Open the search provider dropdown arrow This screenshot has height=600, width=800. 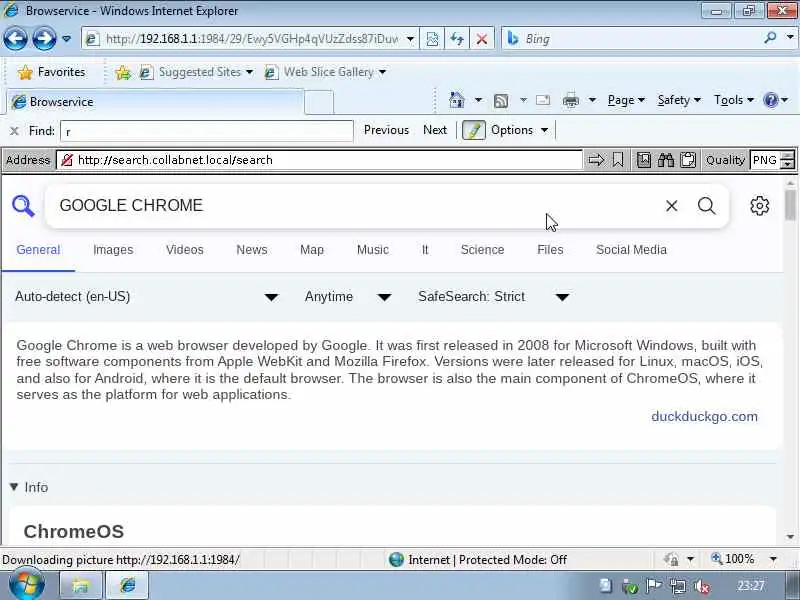[790, 38]
